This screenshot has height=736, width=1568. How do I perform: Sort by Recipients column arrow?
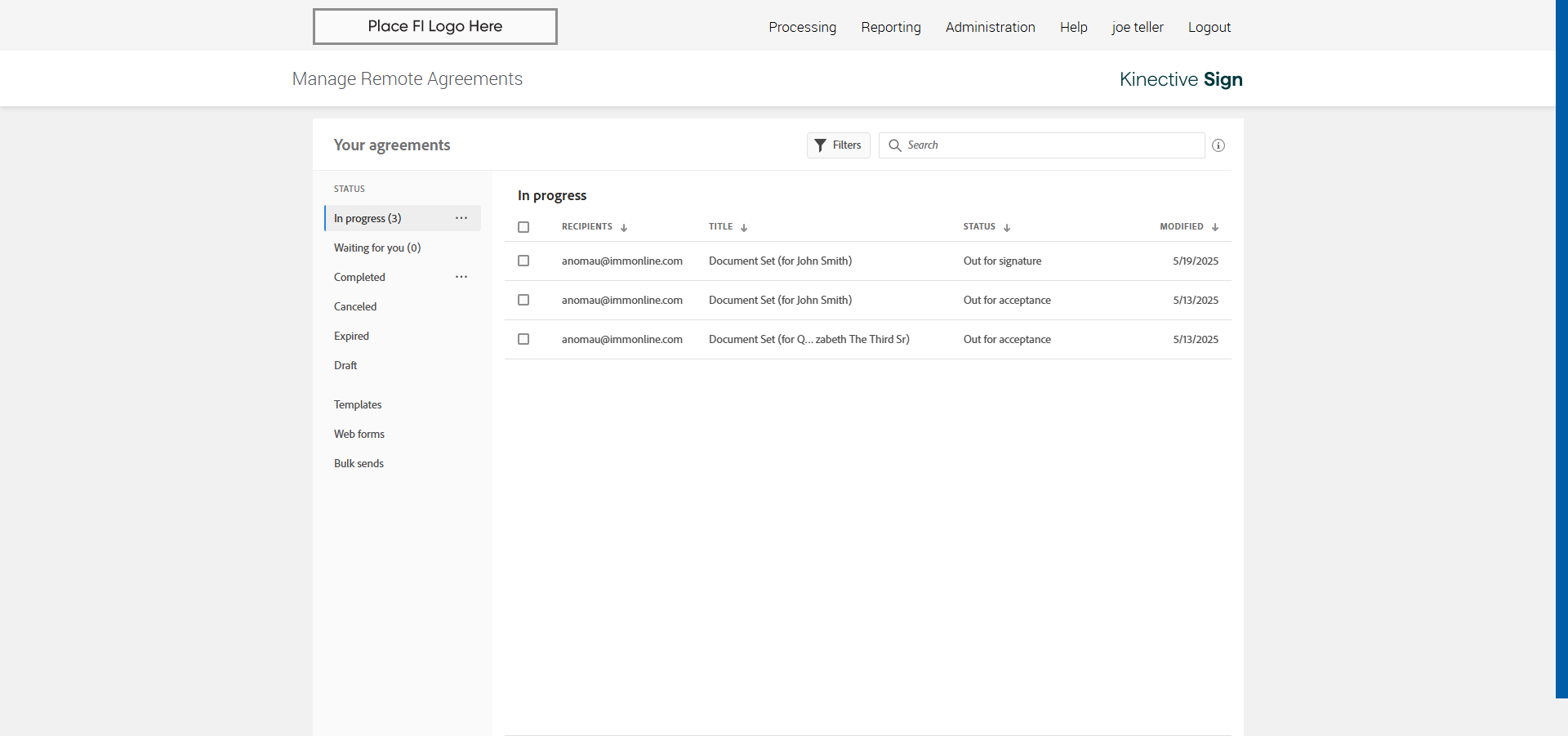[x=624, y=228]
